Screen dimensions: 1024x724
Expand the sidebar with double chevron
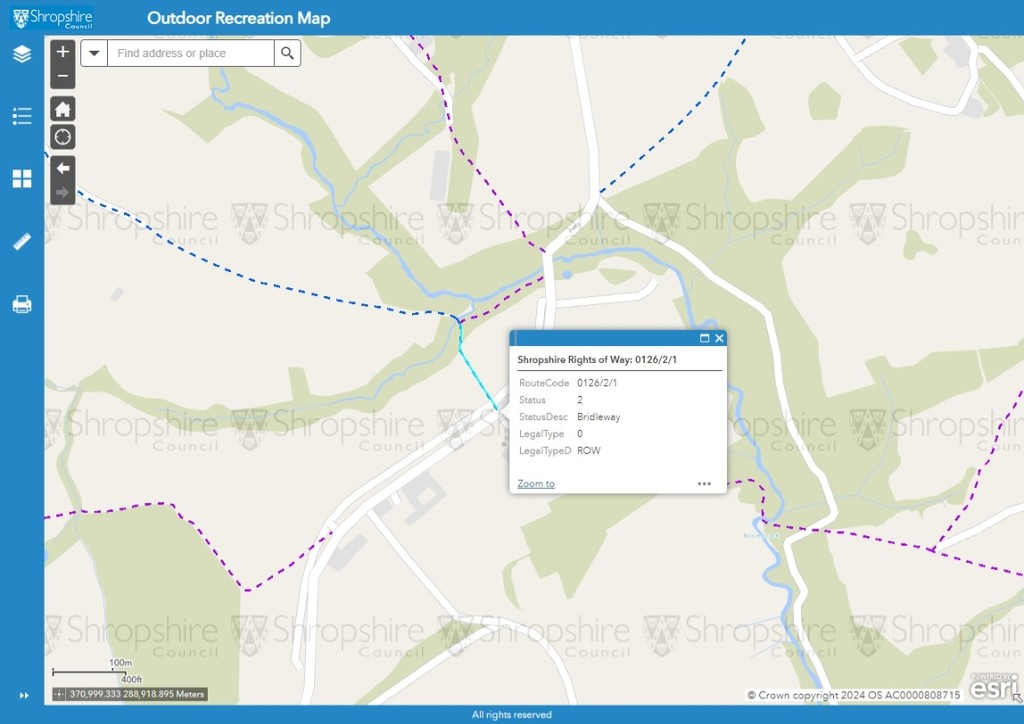tap(24, 696)
